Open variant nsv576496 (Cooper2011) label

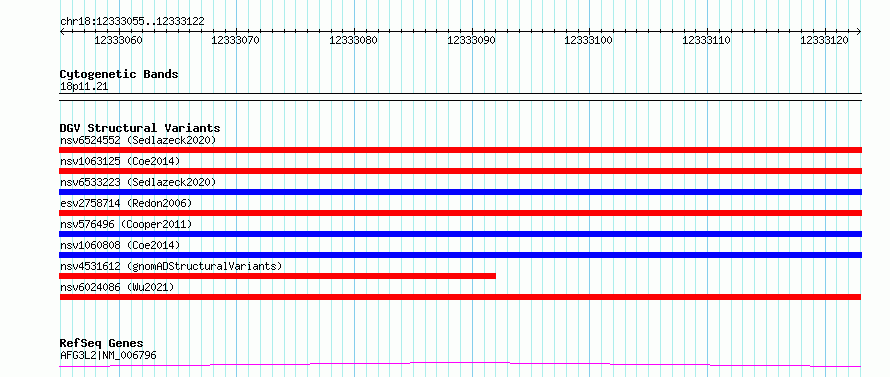[126, 224]
